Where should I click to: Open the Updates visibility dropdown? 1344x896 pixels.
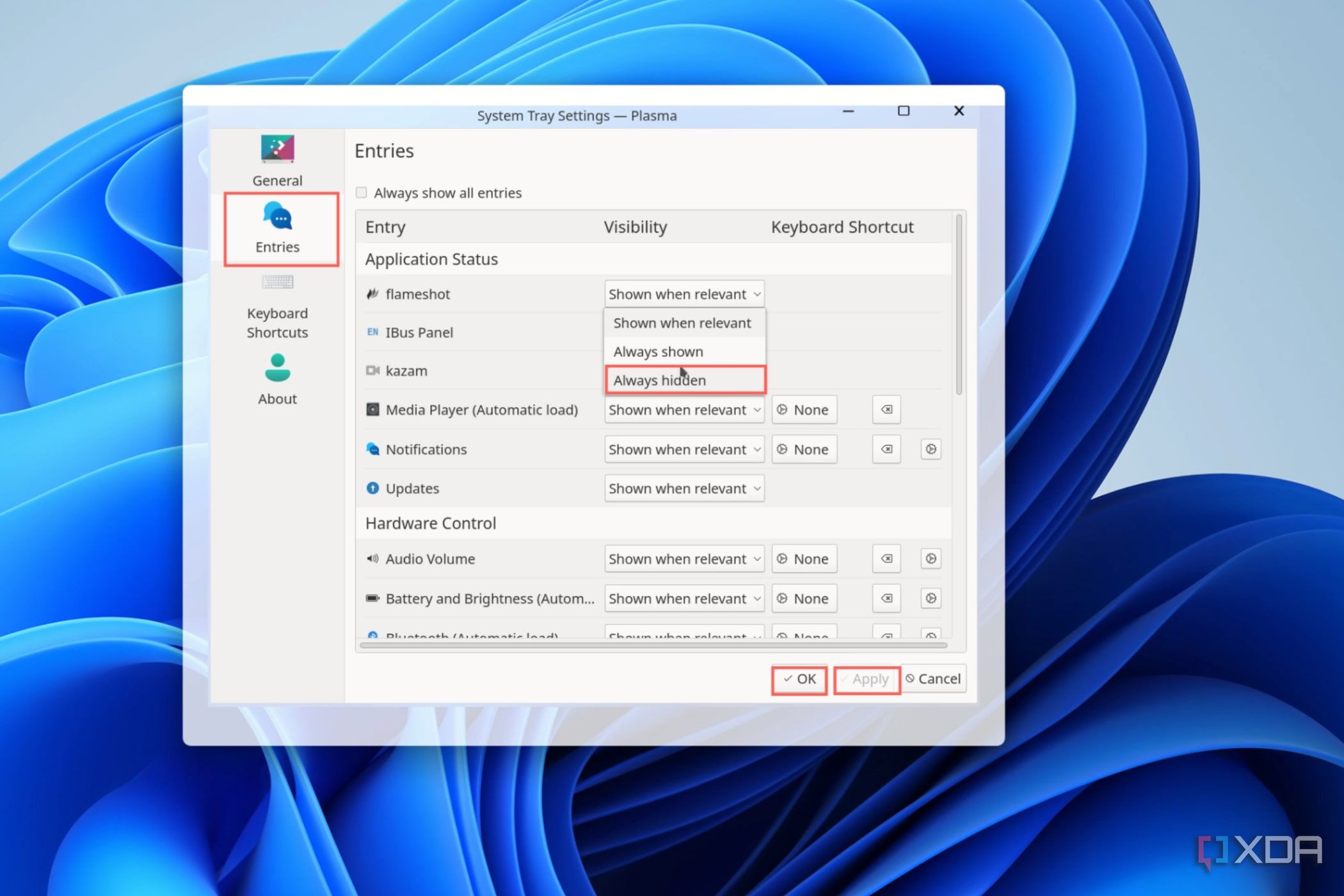point(684,488)
